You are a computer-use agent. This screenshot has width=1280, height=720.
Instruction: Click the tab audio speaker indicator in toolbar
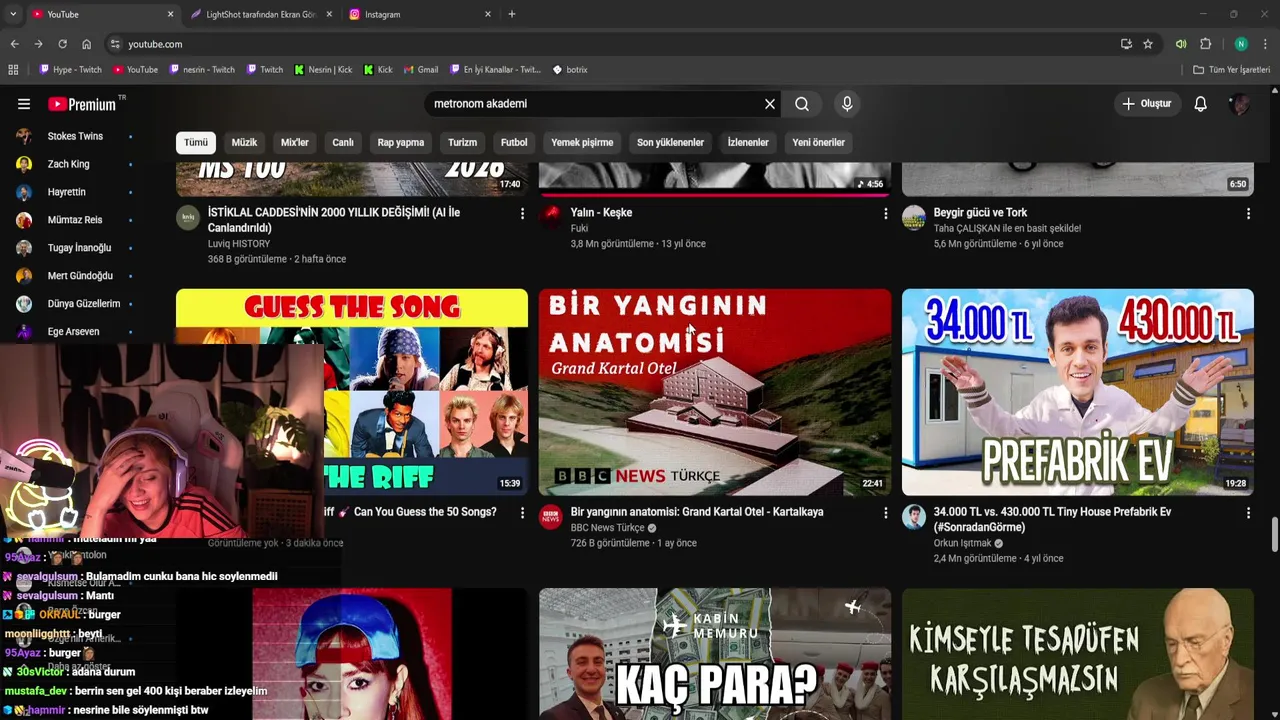(x=1181, y=44)
